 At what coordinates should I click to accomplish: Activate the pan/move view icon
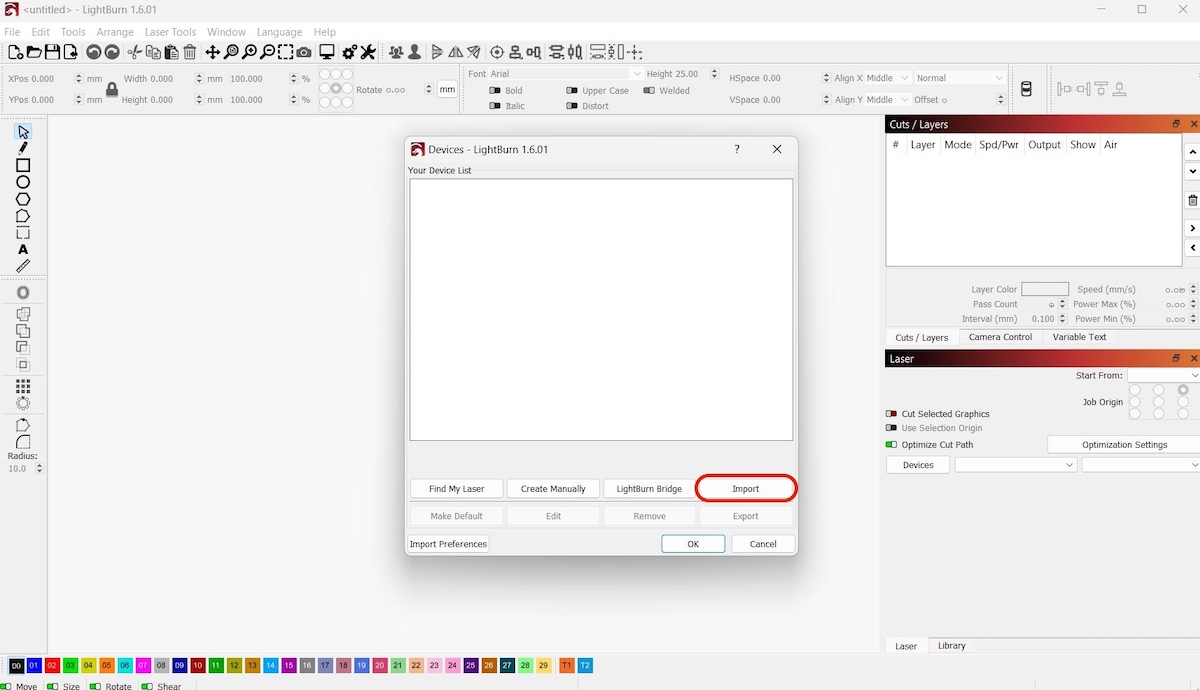pos(213,52)
